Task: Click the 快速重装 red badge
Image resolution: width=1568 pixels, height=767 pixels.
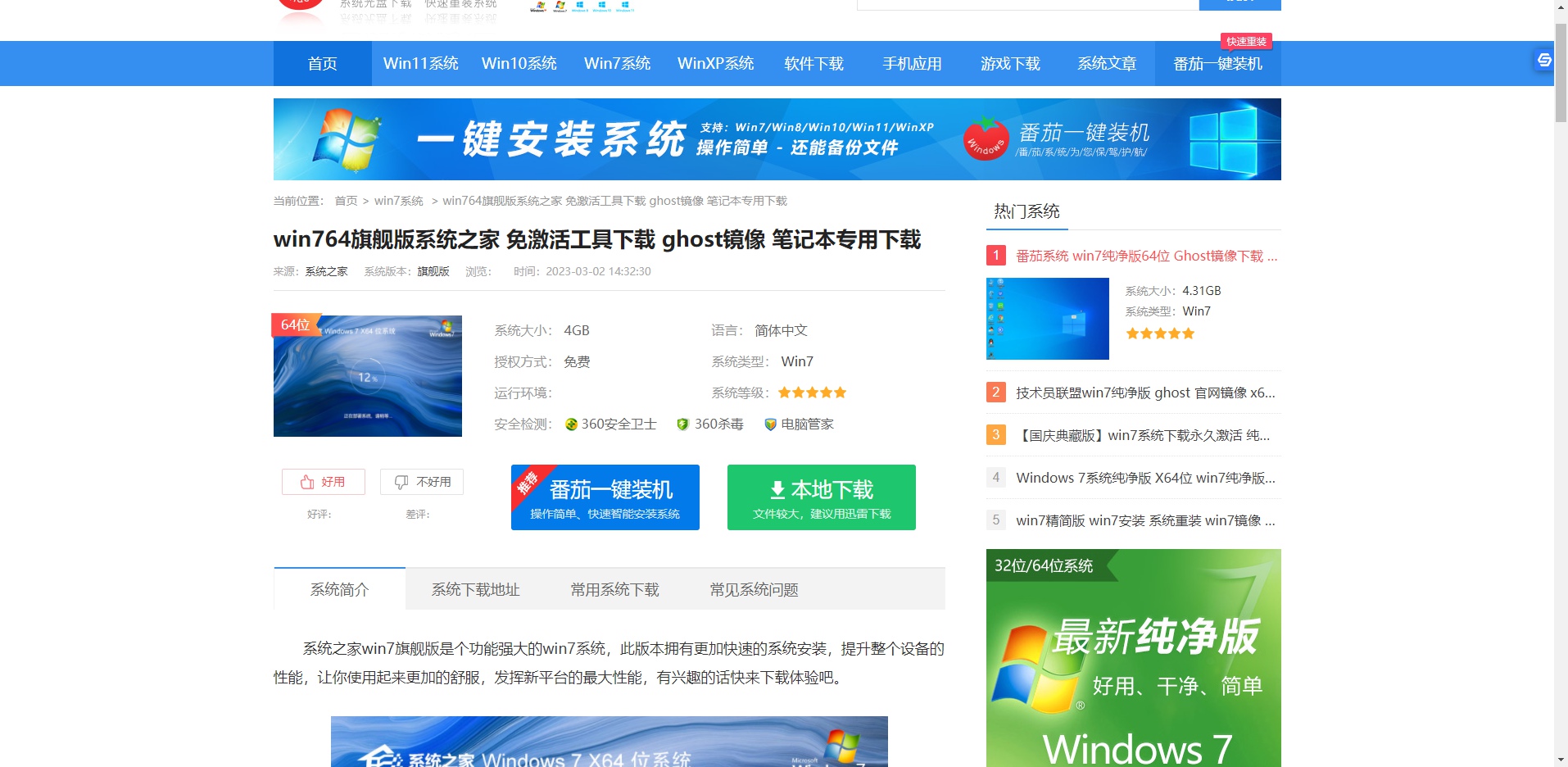Action: tap(1246, 41)
